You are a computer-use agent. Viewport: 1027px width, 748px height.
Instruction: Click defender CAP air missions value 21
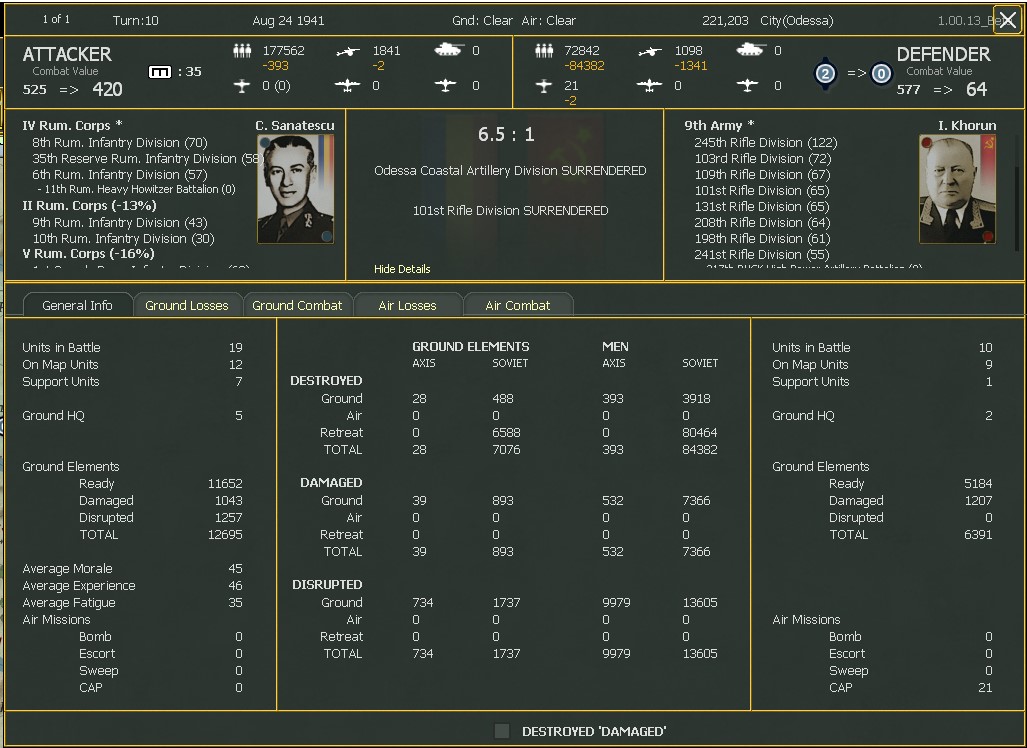click(985, 687)
